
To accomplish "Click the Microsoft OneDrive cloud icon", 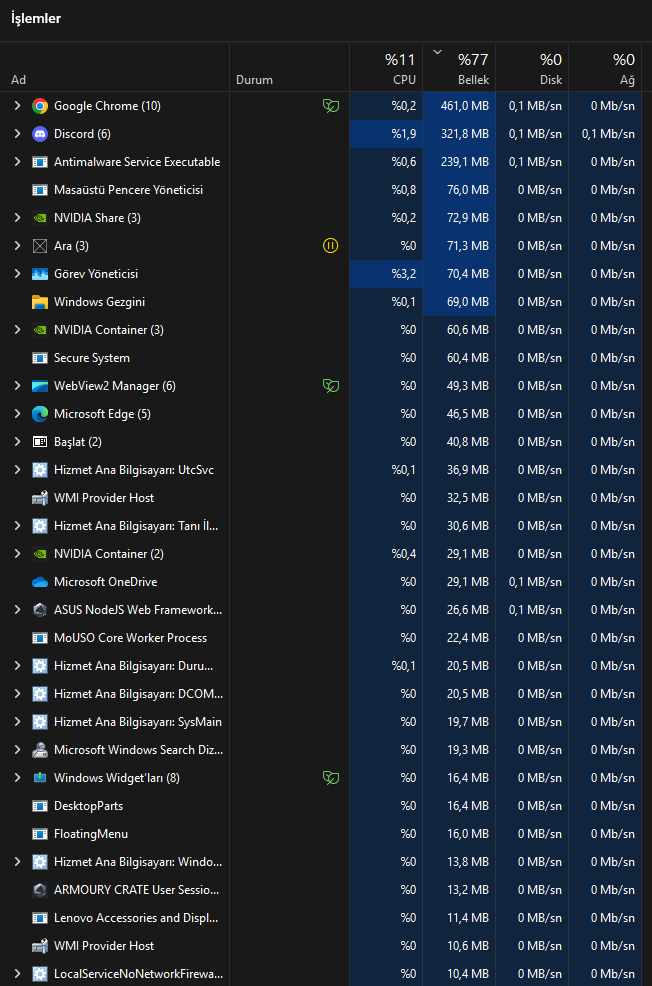I will [40, 582].
